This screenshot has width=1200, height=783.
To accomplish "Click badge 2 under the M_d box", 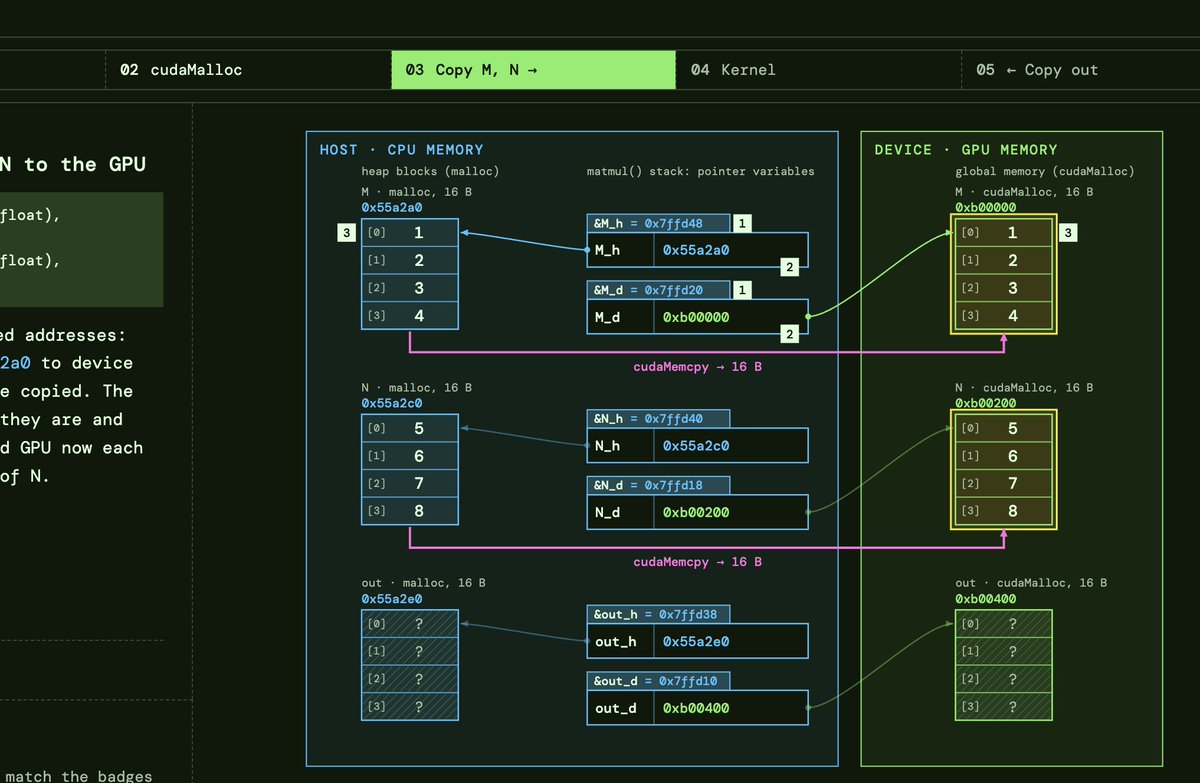I will click(790, 334).
